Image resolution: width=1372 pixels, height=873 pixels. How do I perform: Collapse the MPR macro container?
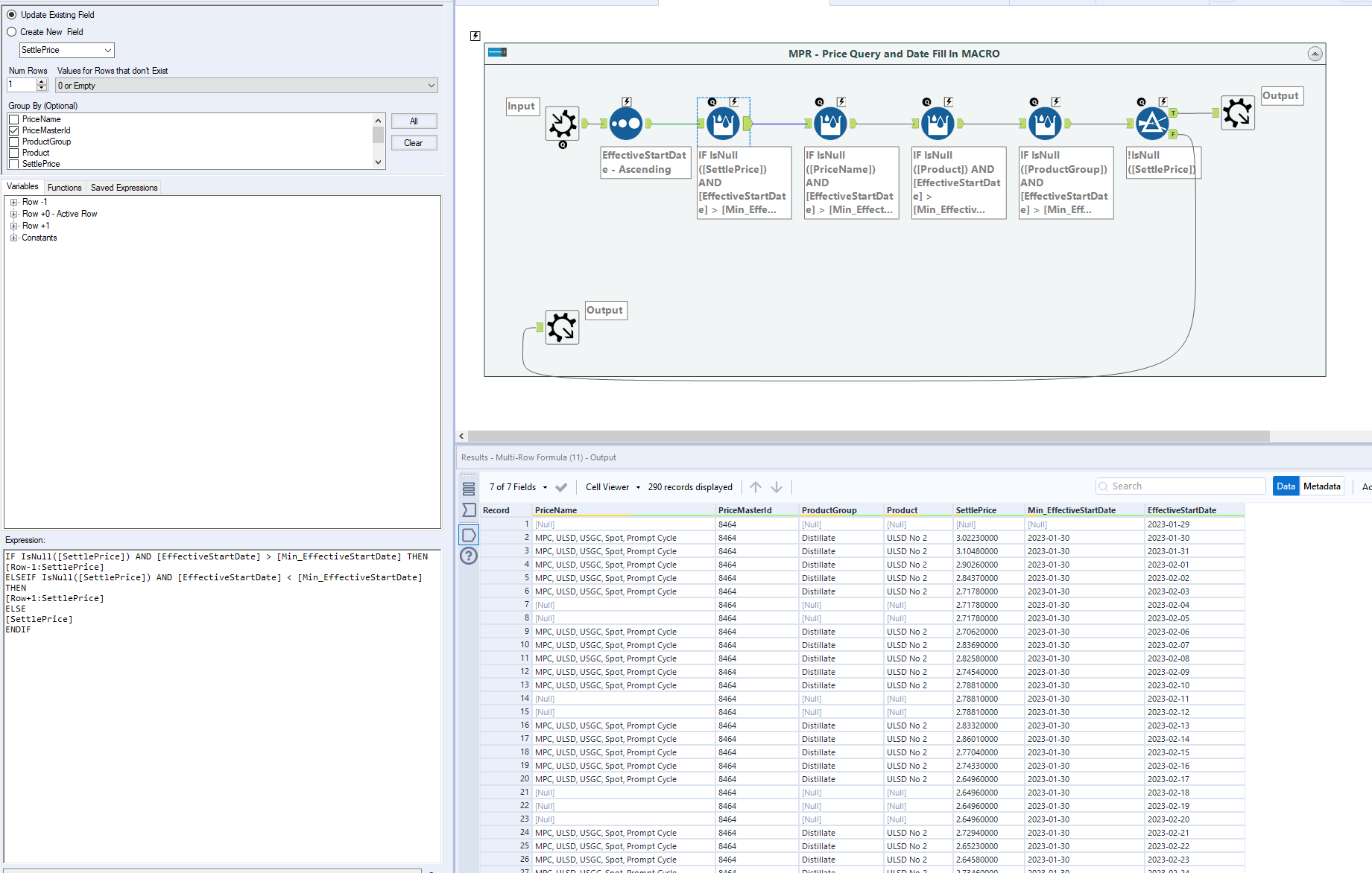point(1315,54)
